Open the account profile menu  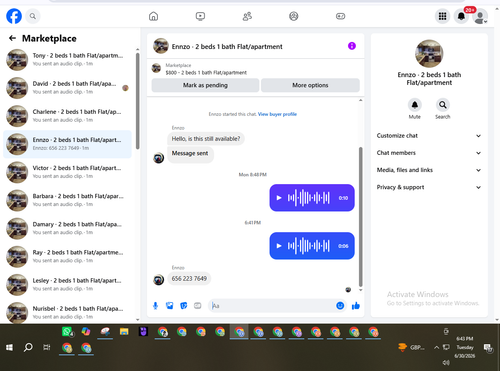point(480,17)
